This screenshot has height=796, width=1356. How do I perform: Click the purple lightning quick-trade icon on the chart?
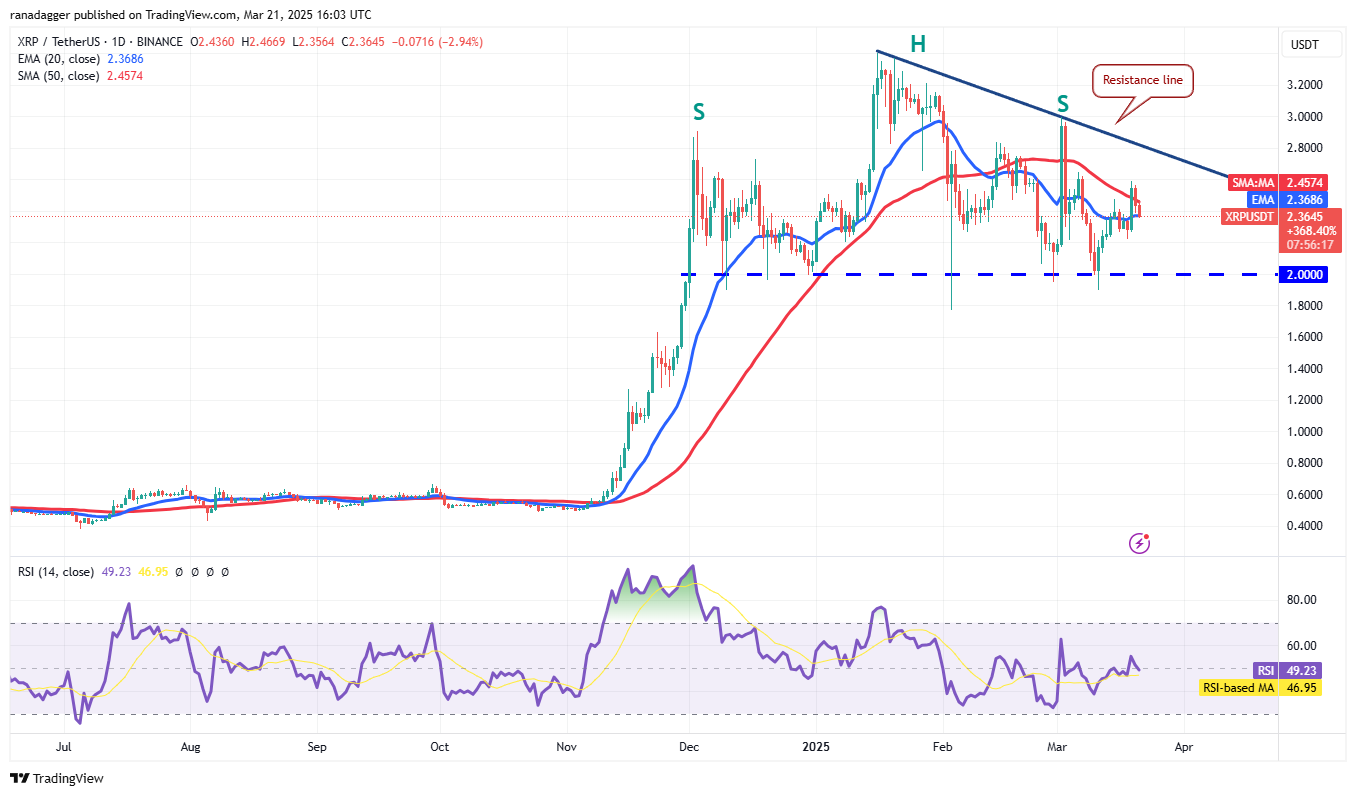1139,544
